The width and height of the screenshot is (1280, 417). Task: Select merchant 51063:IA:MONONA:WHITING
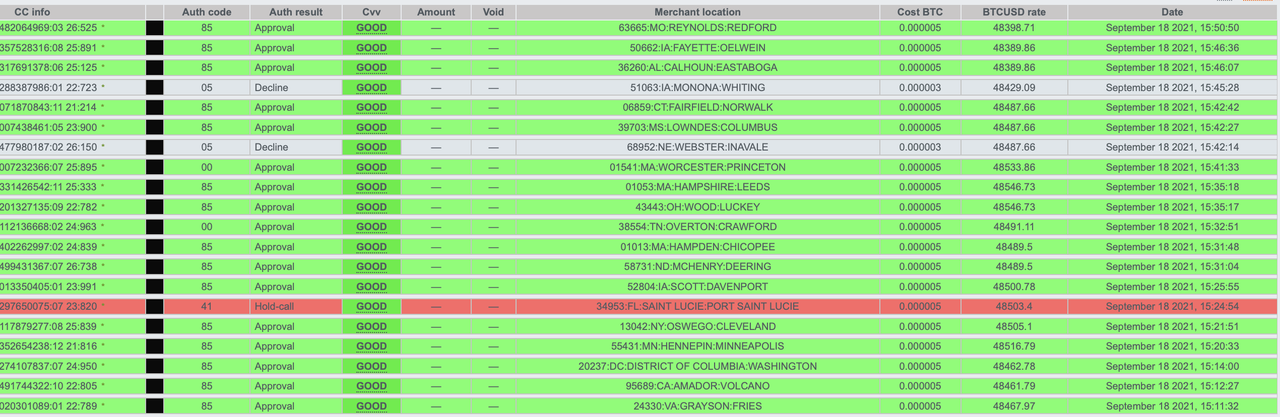point(697,88)
